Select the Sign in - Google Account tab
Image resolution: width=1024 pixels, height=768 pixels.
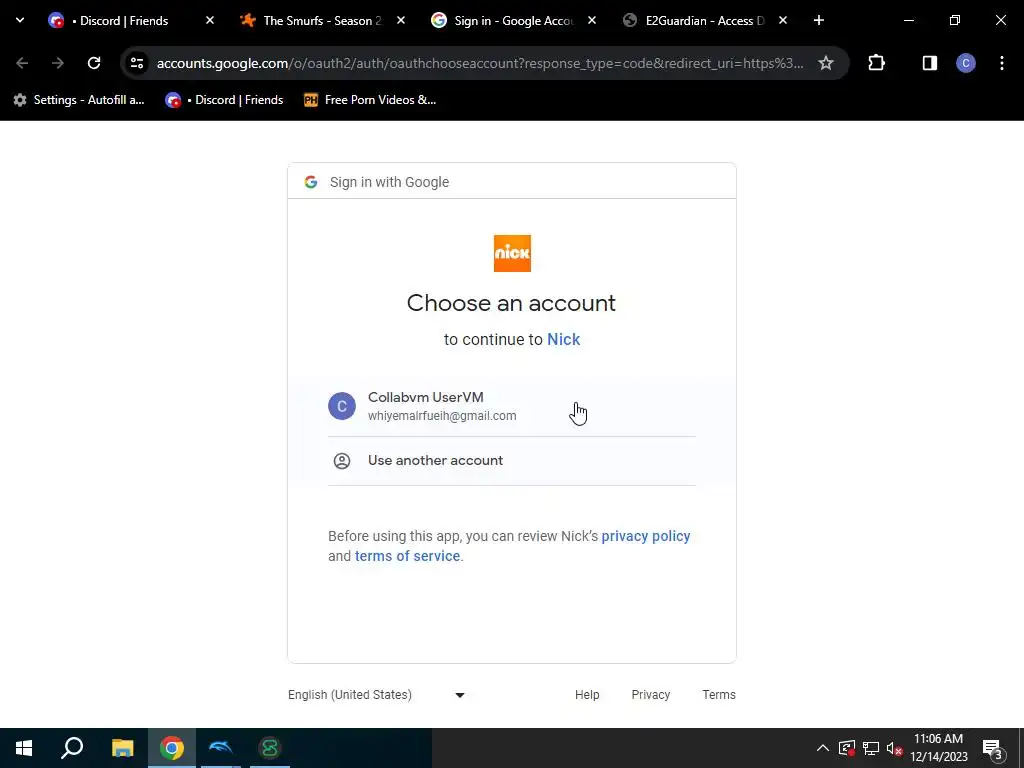click(x=513, y=20)
